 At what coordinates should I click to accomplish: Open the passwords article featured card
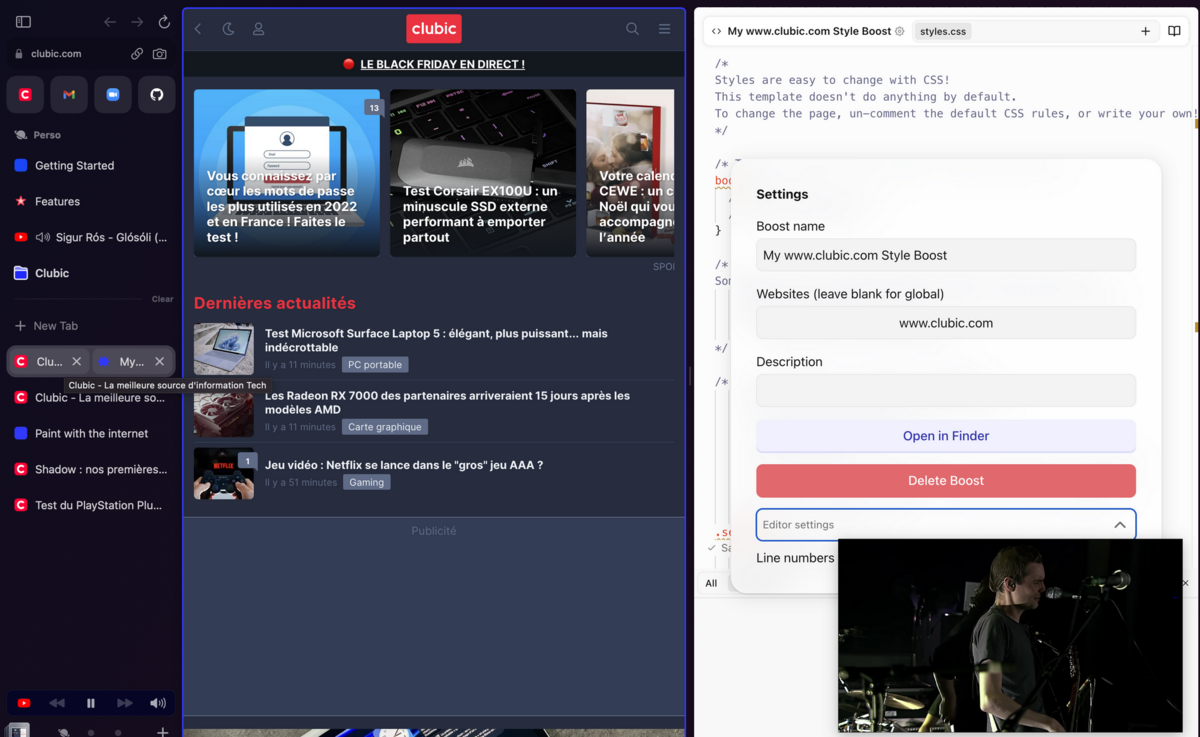287,173
